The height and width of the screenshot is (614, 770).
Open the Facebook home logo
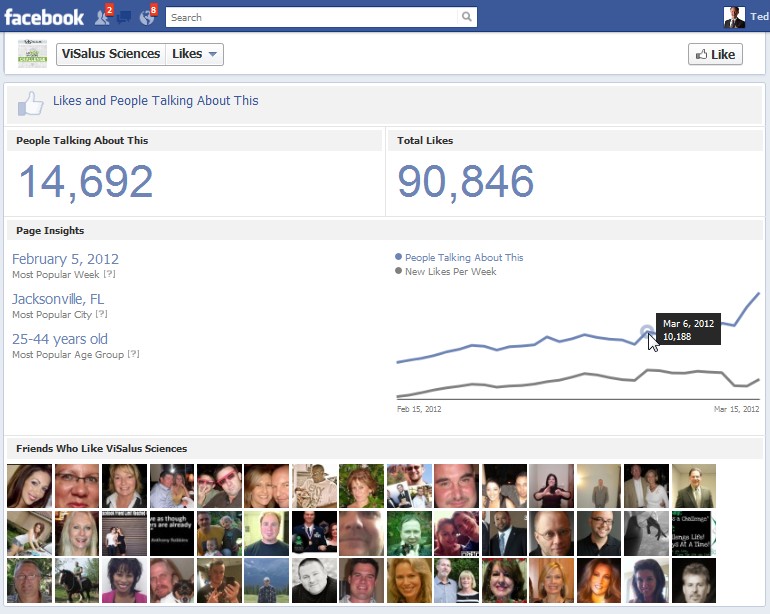(x=44, y=18)
